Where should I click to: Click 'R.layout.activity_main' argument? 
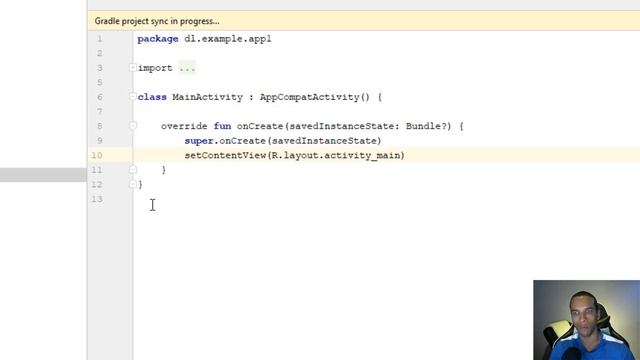pos(336,156)
